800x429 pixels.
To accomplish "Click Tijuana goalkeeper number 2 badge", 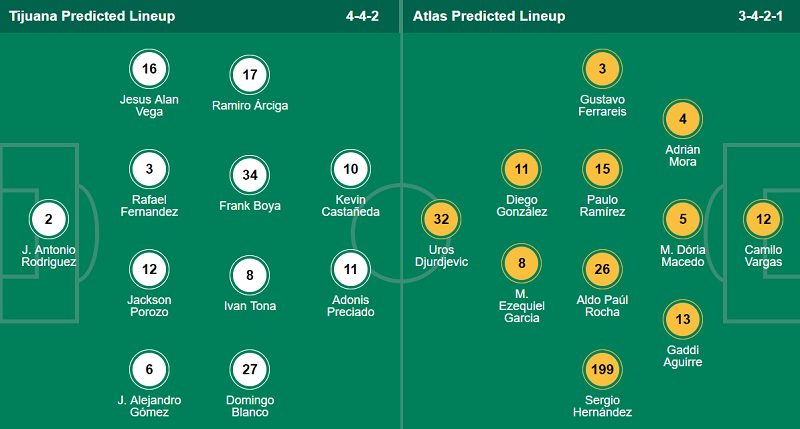I will tap(49, 219).
